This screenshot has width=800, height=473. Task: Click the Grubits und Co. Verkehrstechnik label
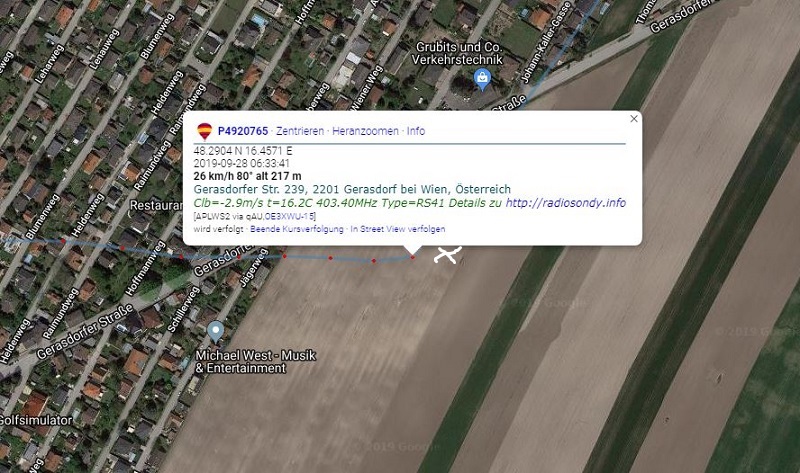pos(457,54)
